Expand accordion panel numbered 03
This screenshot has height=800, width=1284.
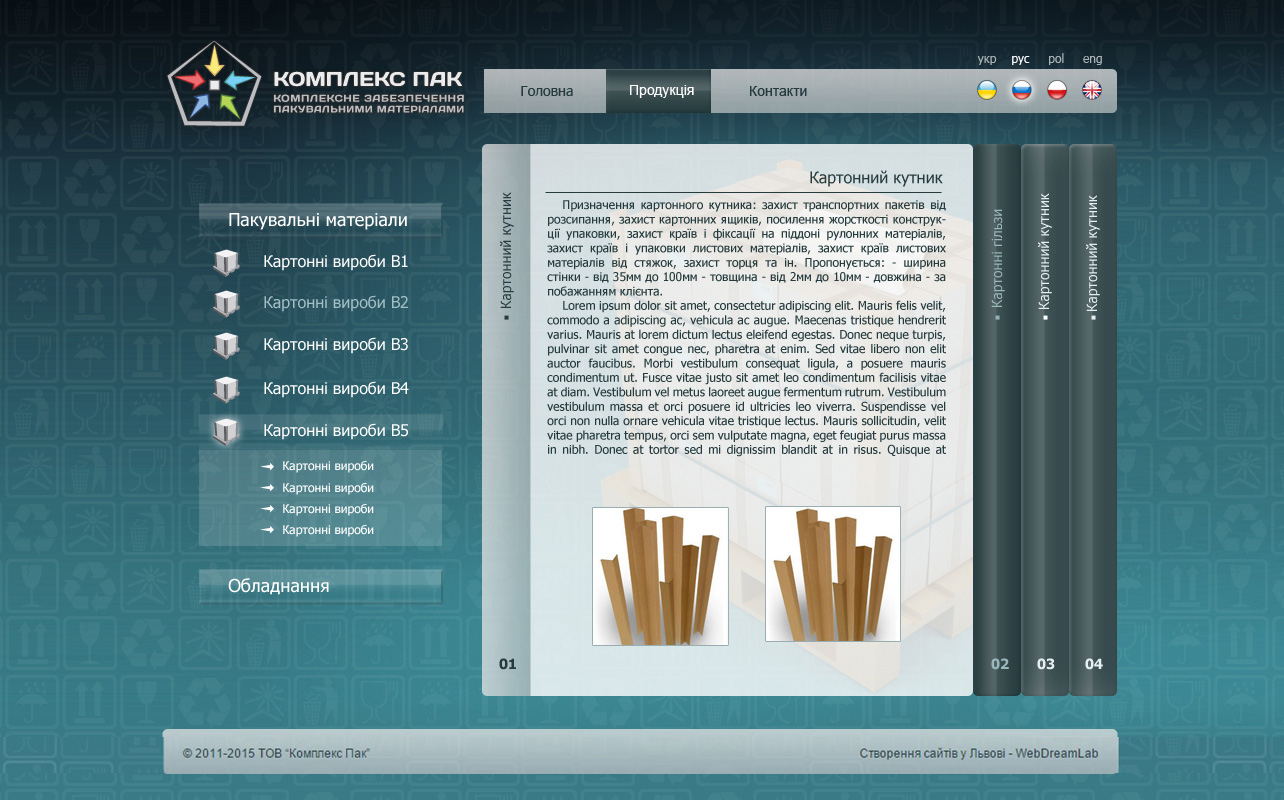1045,420
